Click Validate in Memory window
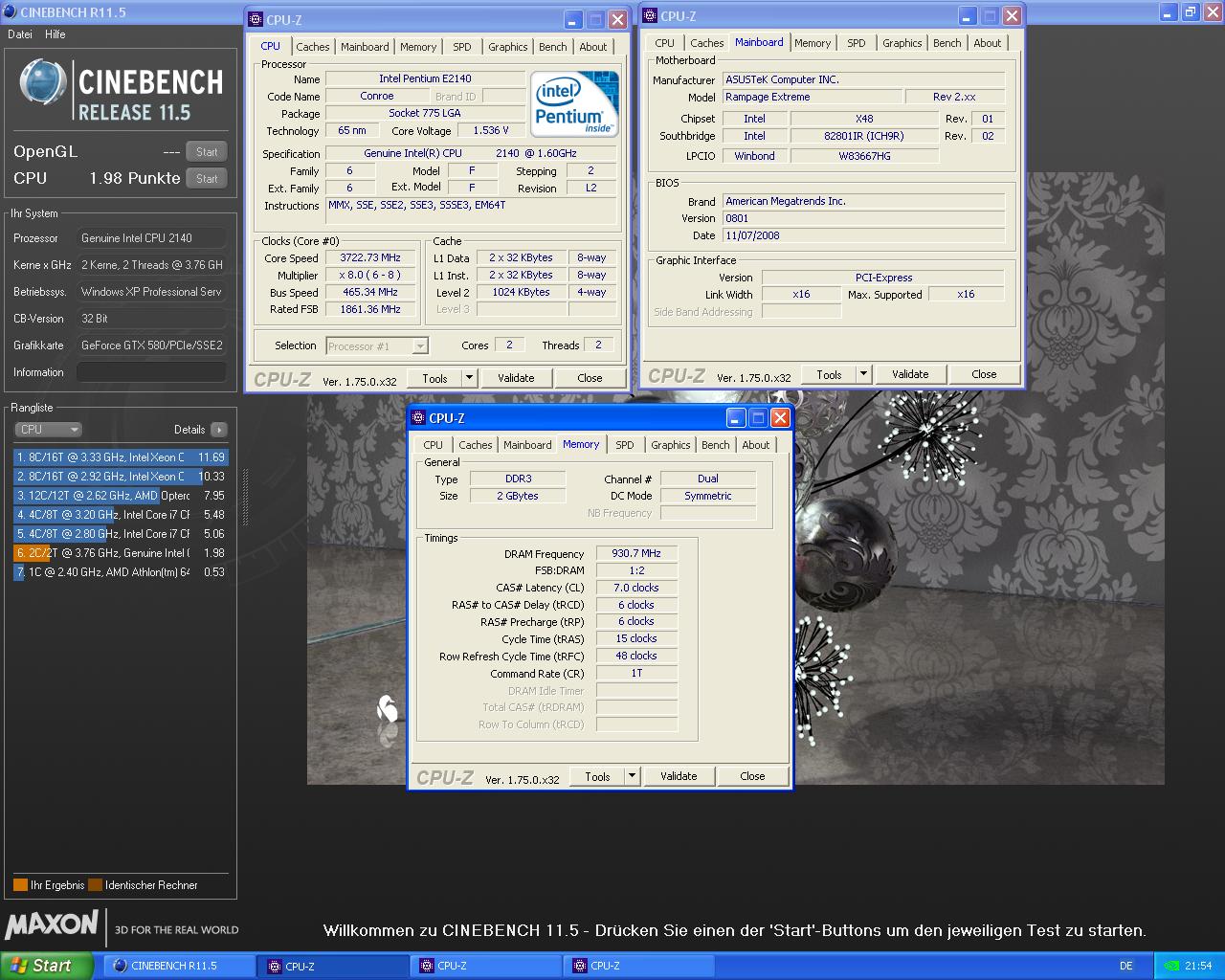 679,776
